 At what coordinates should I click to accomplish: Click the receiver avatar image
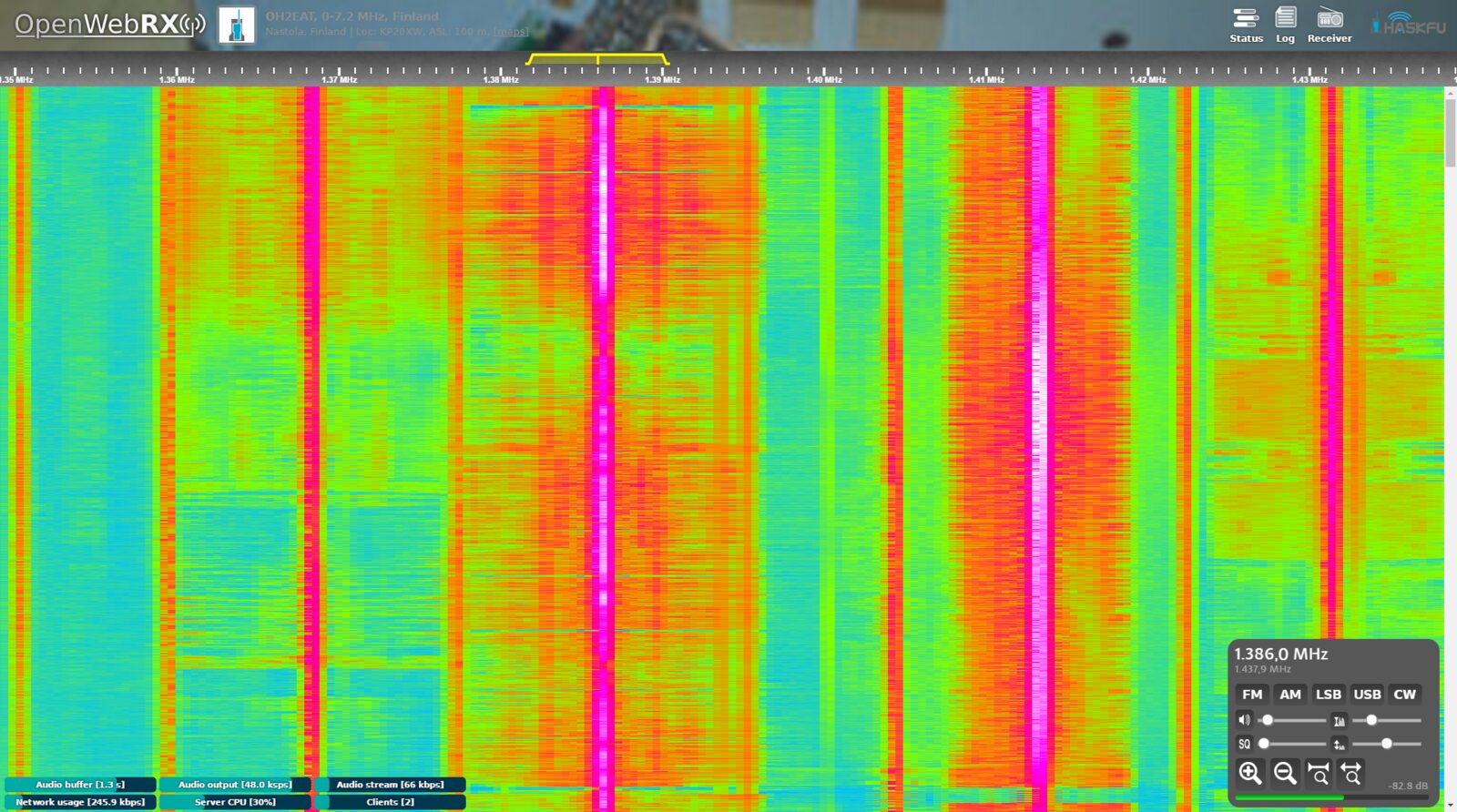click(x=237, y=25)
